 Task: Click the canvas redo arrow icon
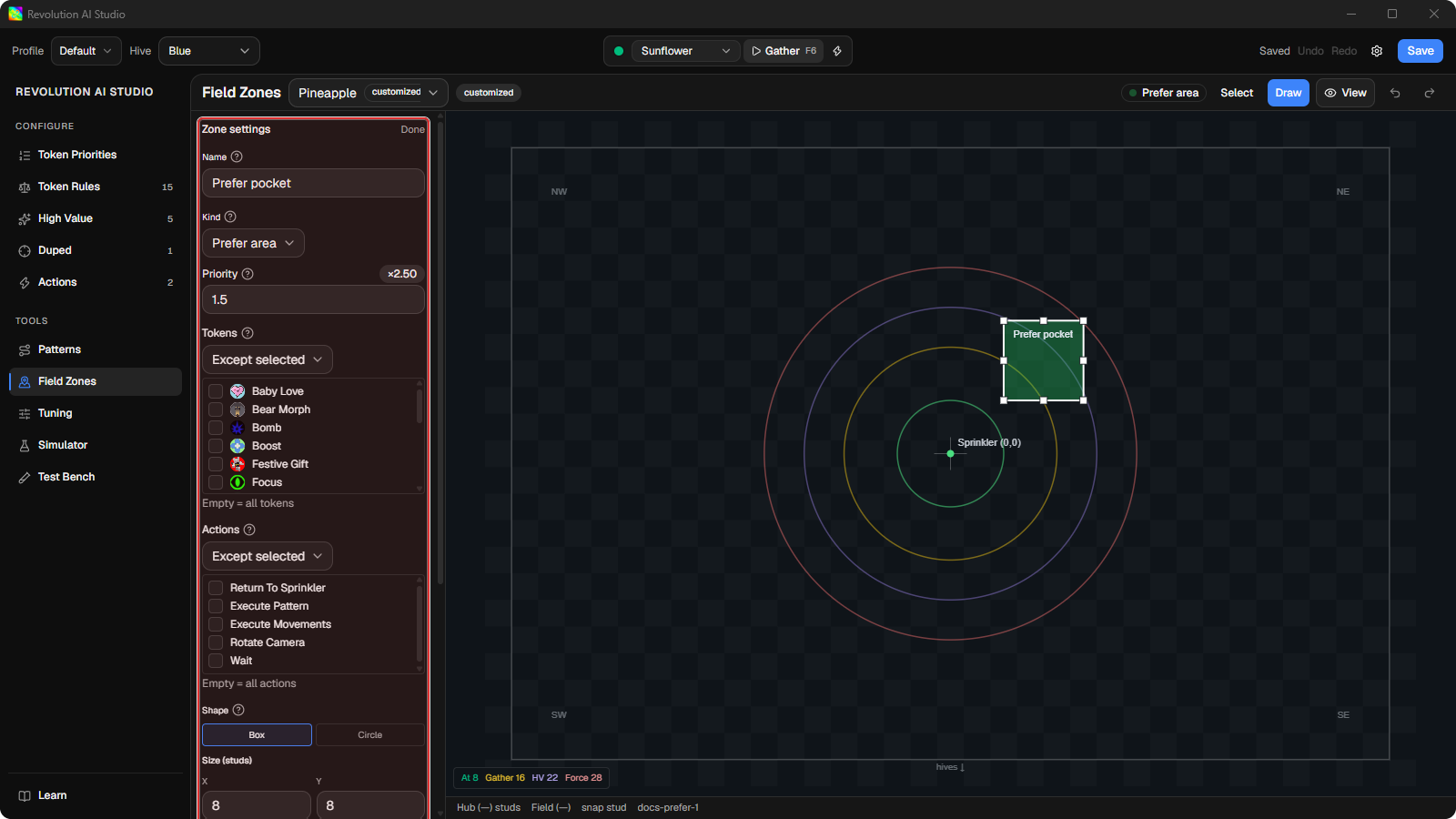tap(1430, 93)
